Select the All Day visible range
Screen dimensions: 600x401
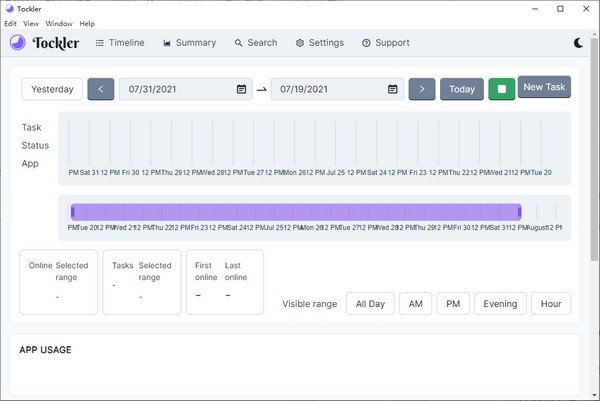tap(370, 304)
